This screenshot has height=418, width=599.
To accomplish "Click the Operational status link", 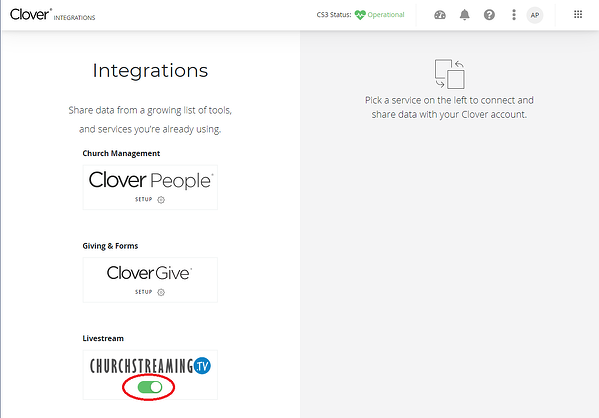I will tap(386, 15).
